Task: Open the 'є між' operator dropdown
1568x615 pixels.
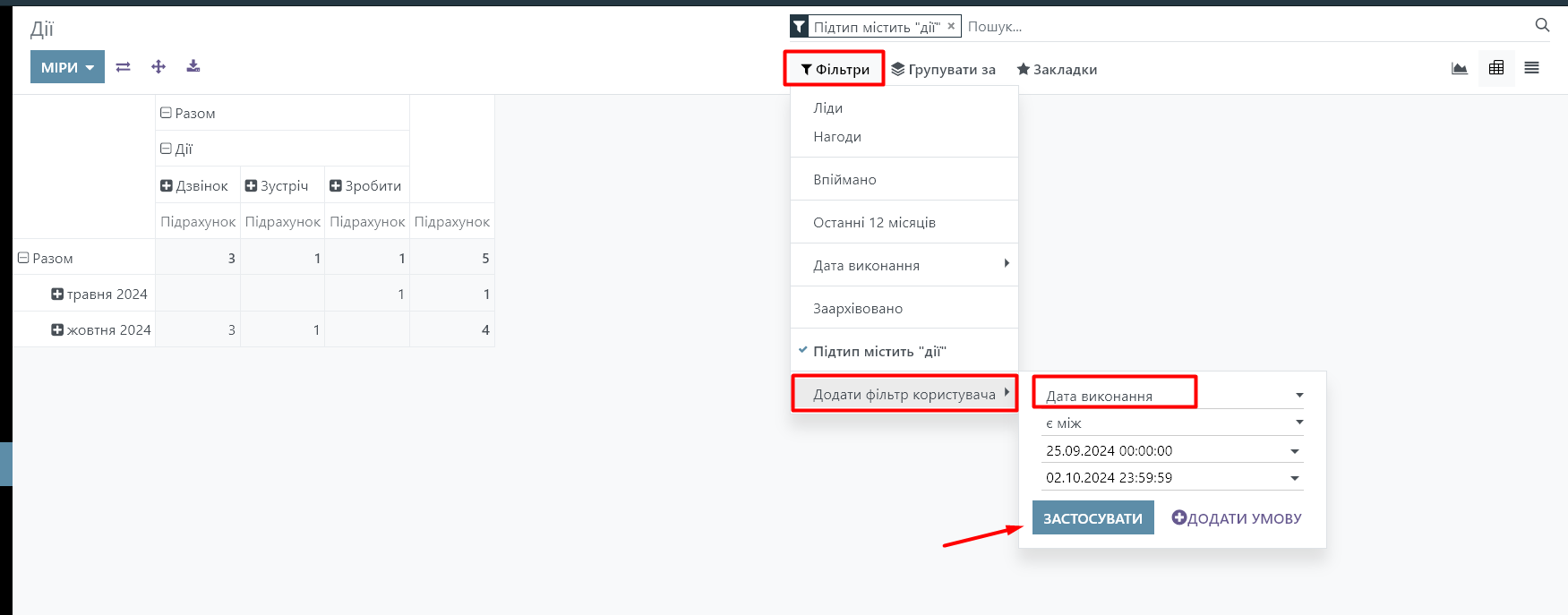Action: coord(1173,423)
